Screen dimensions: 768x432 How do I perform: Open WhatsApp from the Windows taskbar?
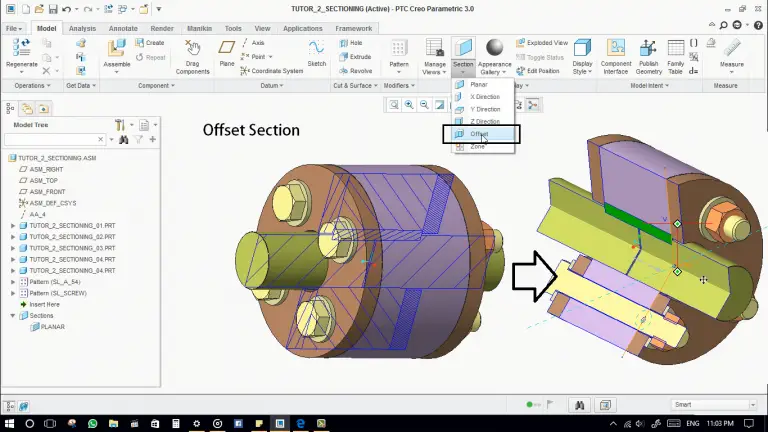click(x=93, y=424)
